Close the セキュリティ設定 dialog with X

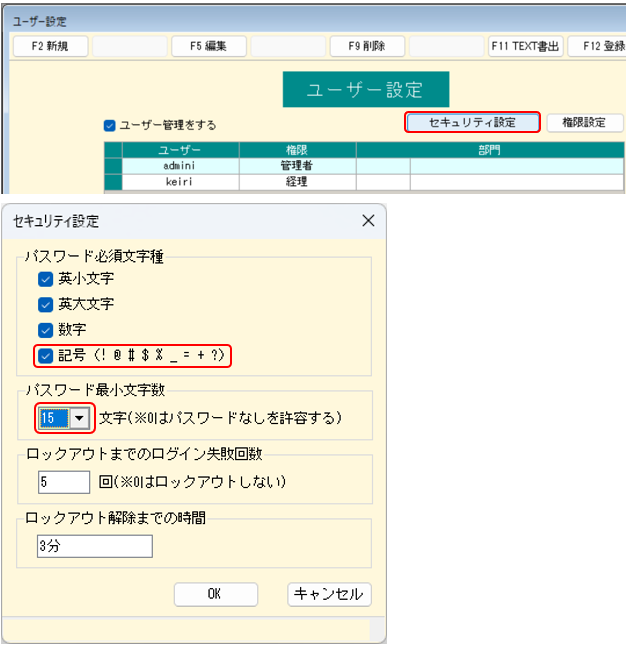pos(367,220)
